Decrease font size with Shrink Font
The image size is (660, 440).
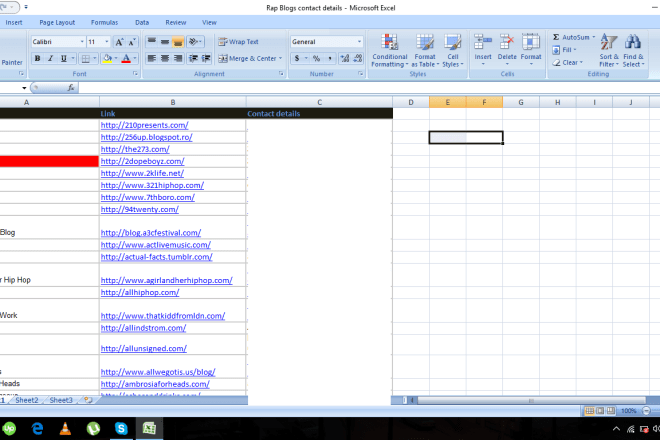(x=132, y=42)
